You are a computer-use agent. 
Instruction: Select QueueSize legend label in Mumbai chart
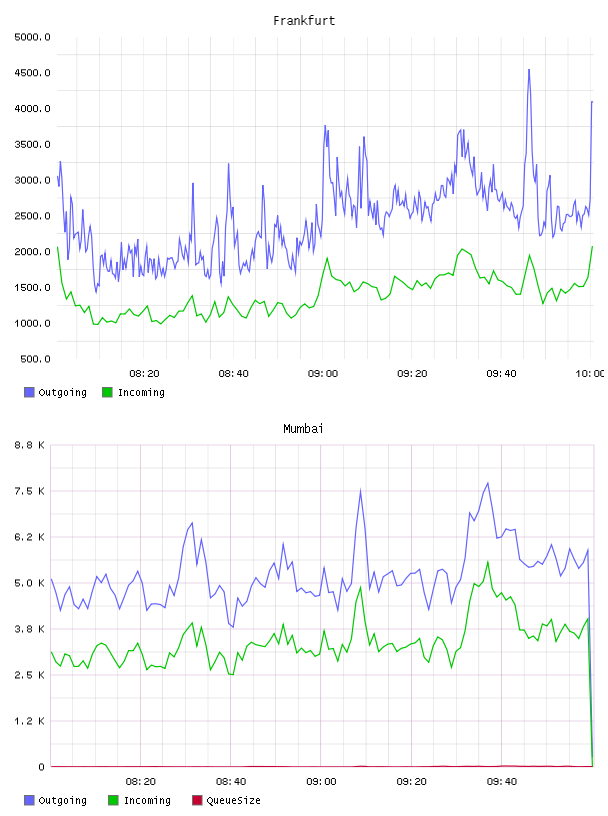coord(233,800)
